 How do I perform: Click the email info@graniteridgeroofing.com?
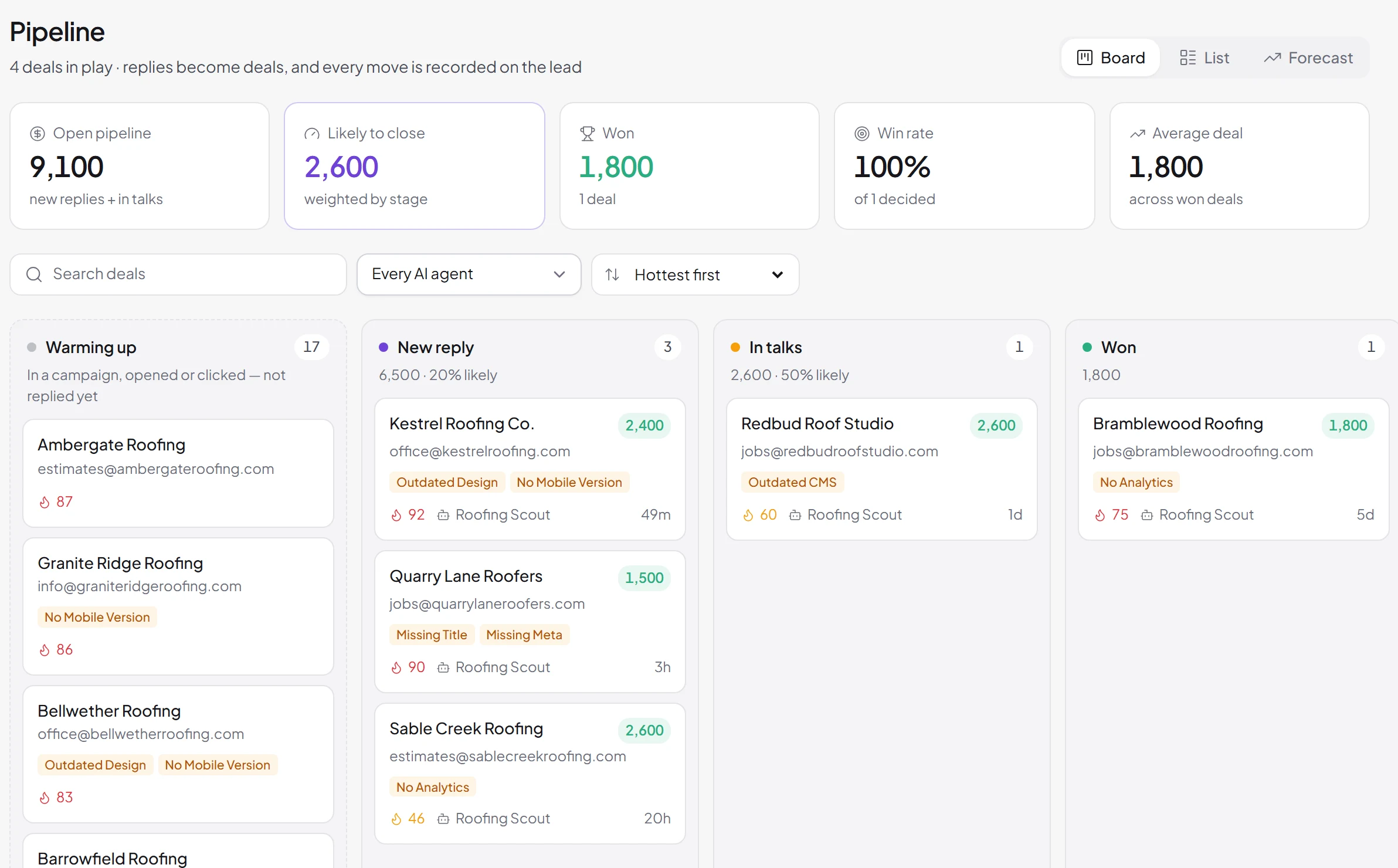(140, 586)
